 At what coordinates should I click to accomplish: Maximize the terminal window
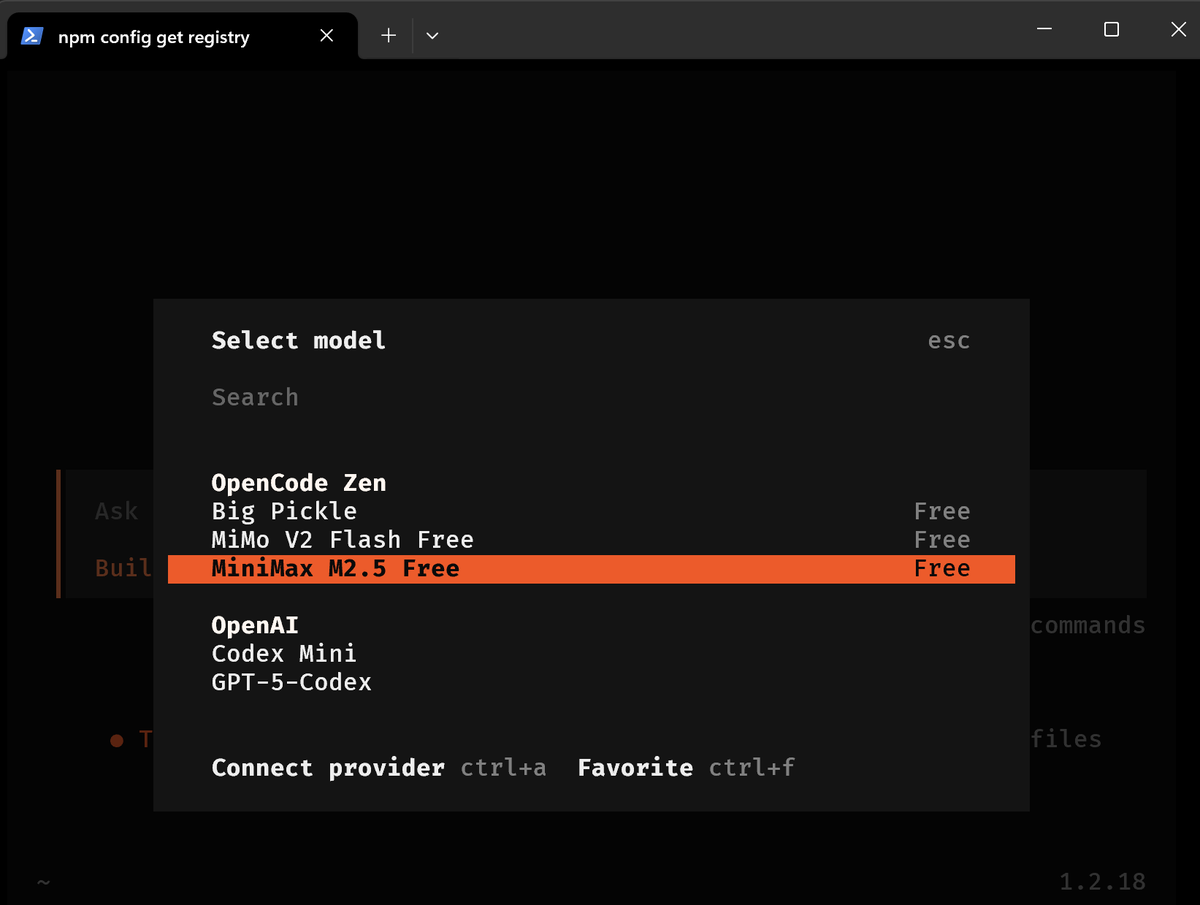tap(1111, 30)
